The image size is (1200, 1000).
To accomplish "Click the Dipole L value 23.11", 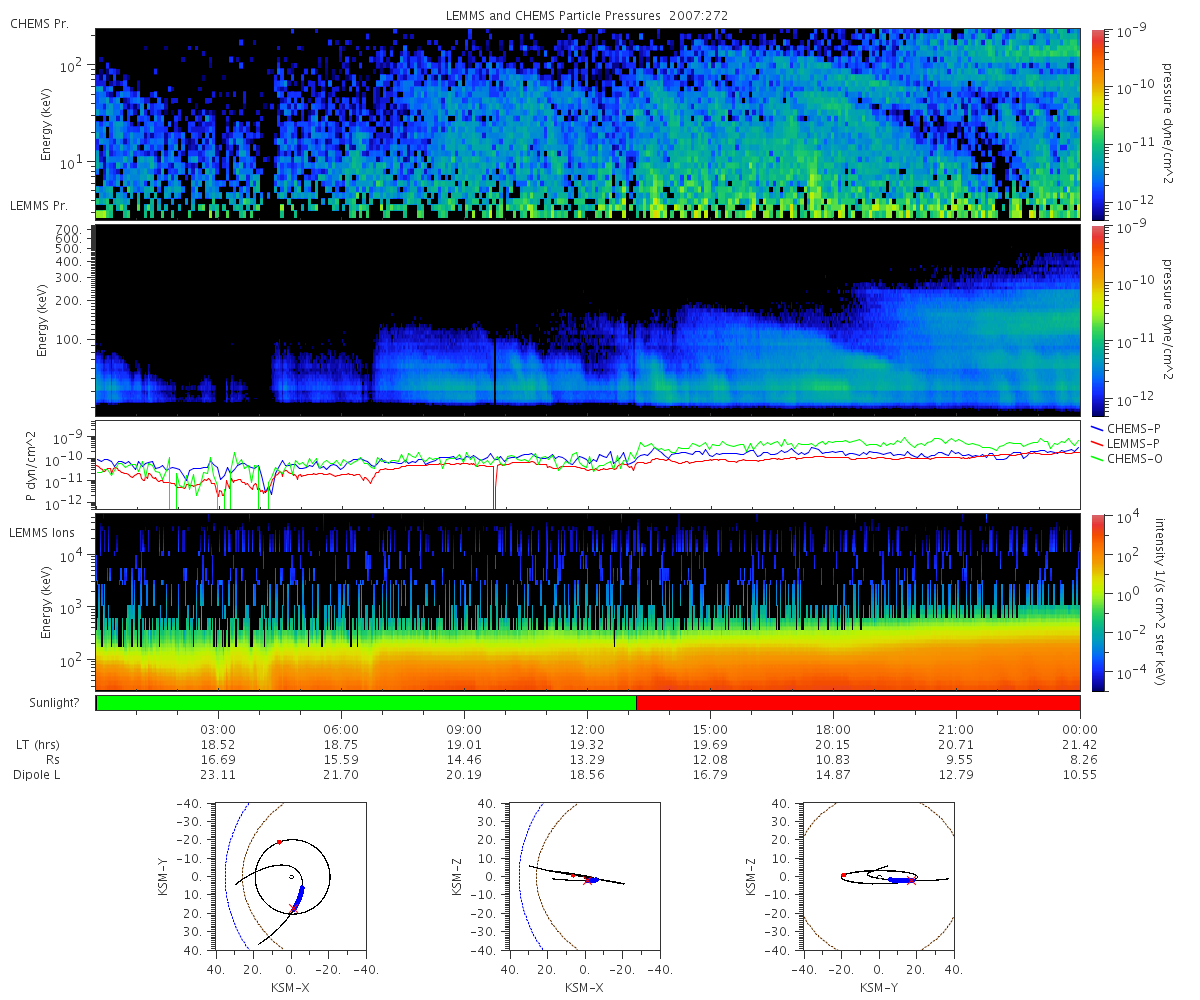I will (218, 775).
